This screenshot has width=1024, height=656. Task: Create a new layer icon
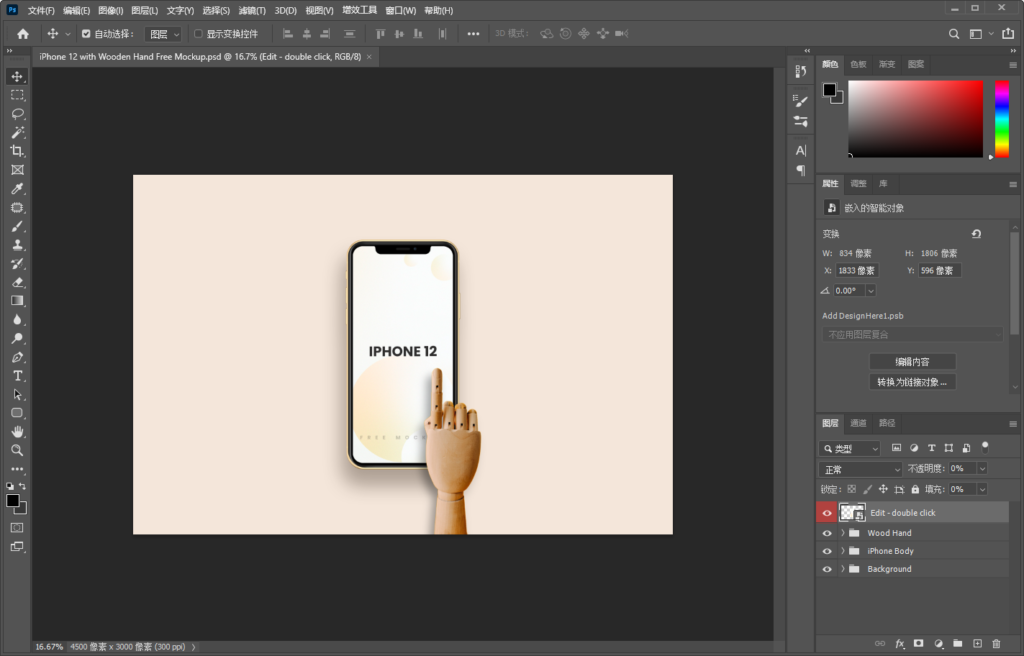point(977,644)
